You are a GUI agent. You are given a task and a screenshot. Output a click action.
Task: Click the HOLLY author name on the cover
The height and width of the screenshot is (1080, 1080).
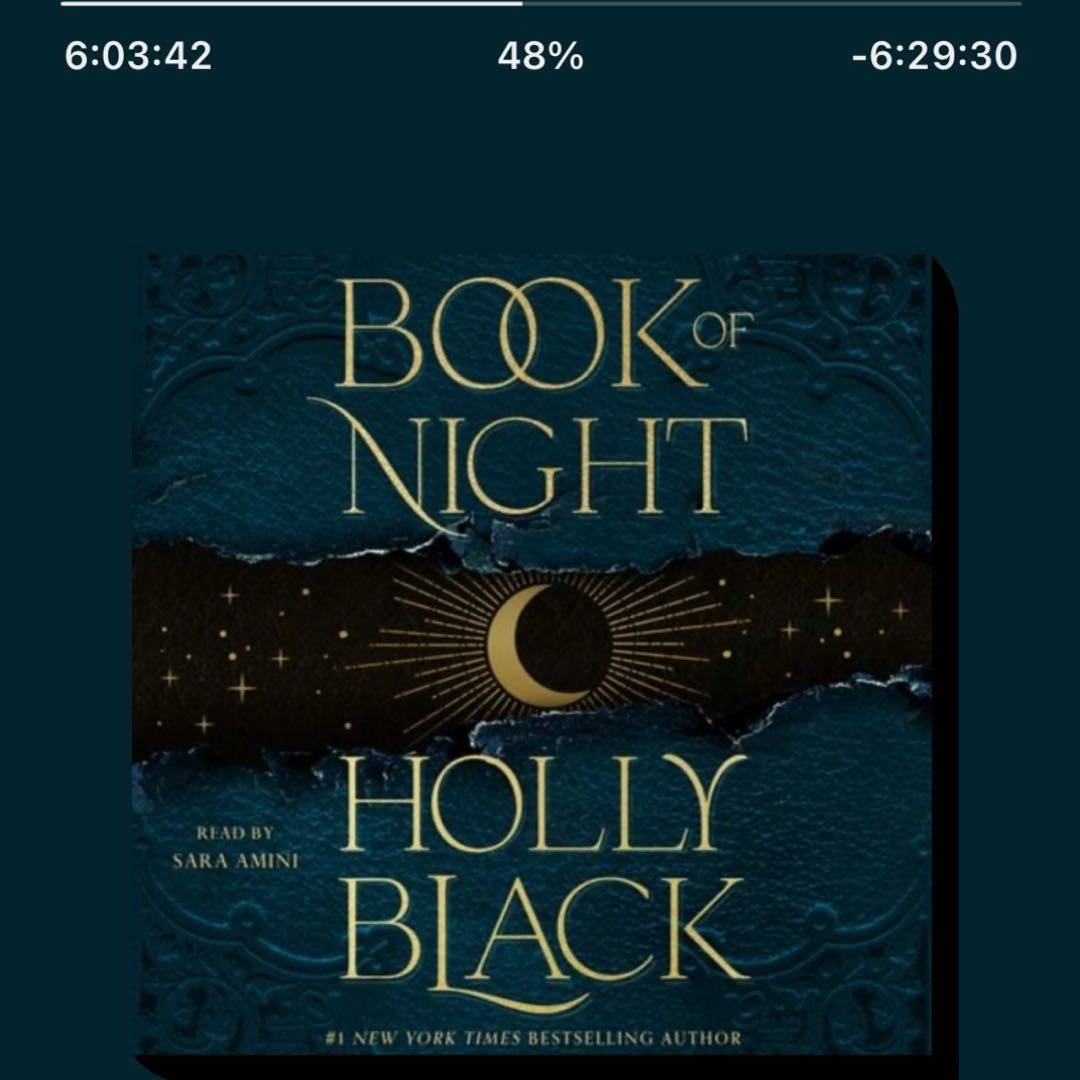click(544, 802)
